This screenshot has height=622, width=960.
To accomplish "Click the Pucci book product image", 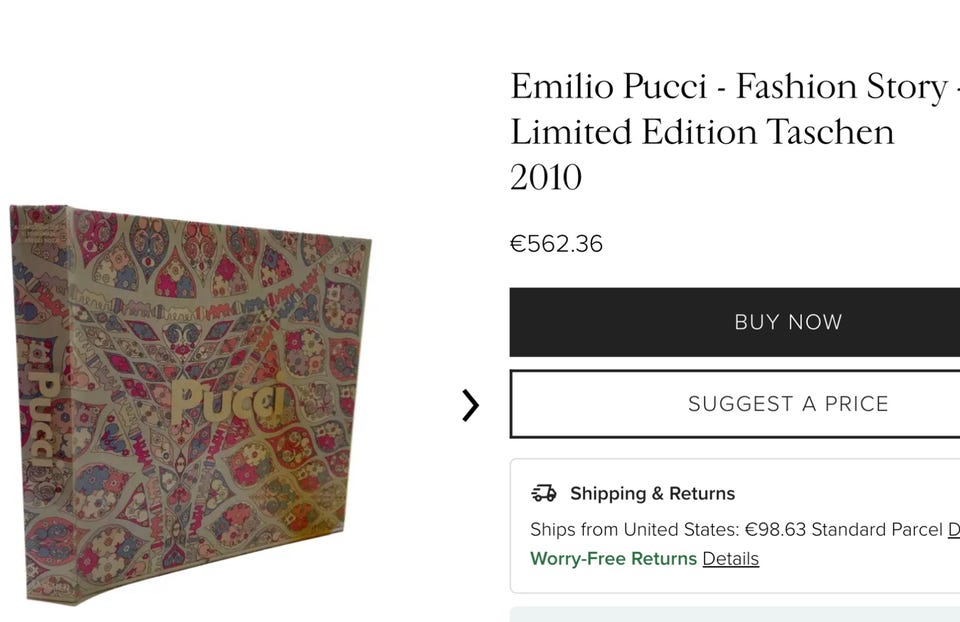I will 190,404.
